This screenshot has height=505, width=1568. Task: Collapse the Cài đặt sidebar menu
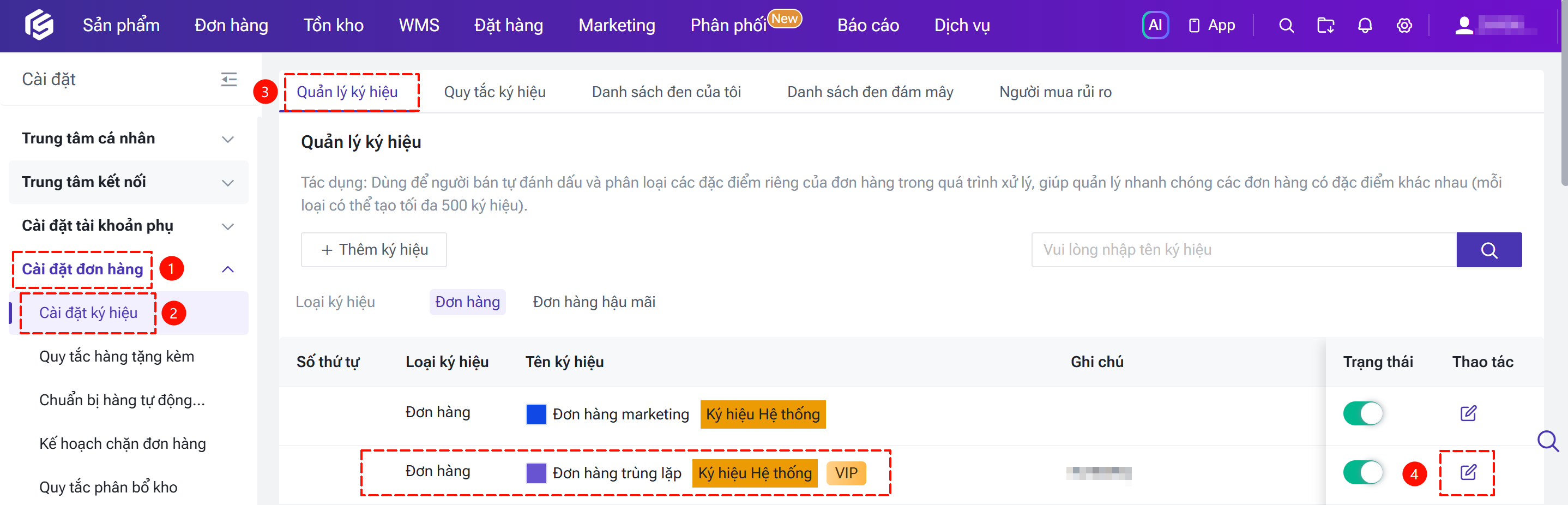click(229, 79)
